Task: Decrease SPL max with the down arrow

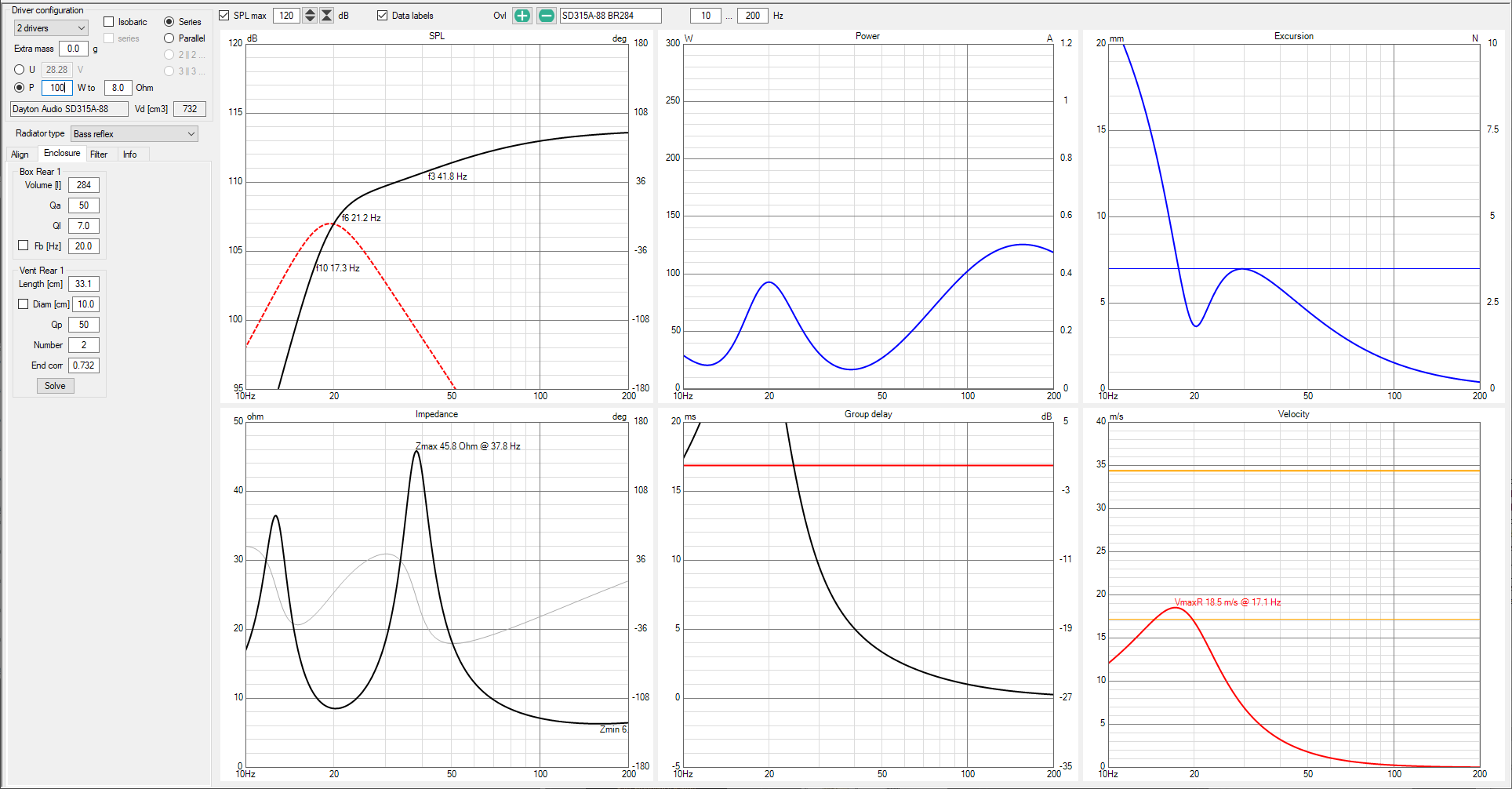Action: pyautogui.click(x=310, y=20)
